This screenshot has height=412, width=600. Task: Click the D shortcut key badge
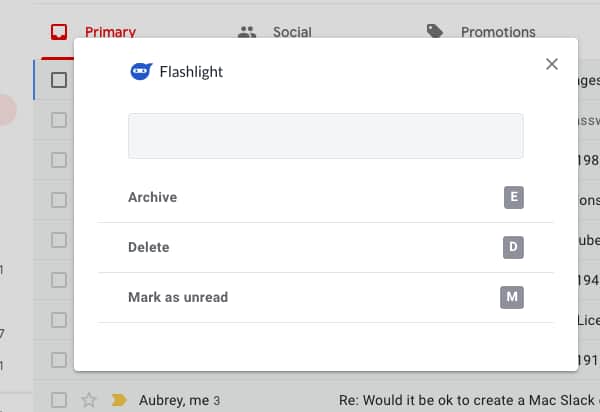(x=513, y=248)
